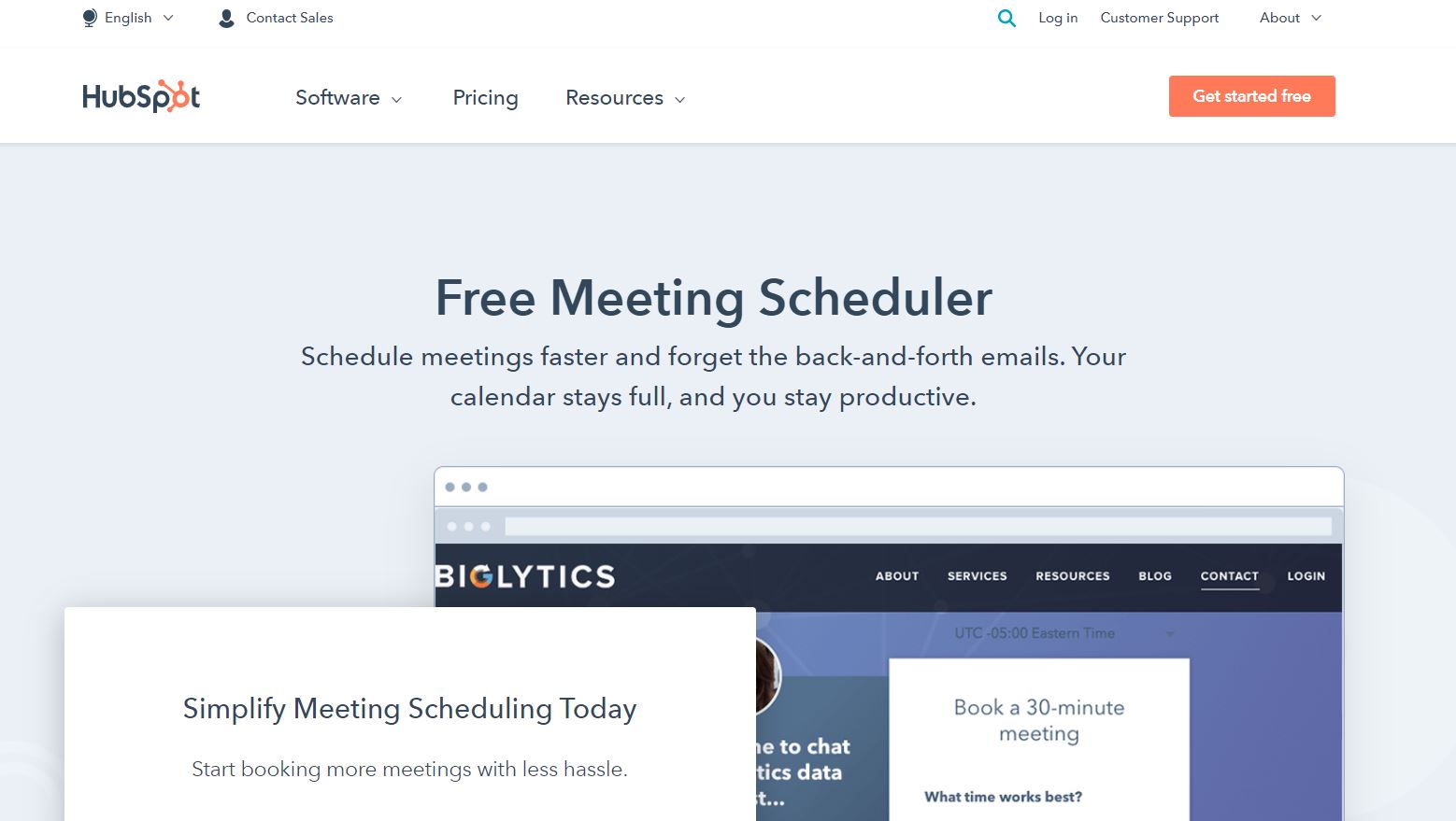Screen dimensions: 1456x821
Task: Click the HubSpot logo
Action: 141,96
